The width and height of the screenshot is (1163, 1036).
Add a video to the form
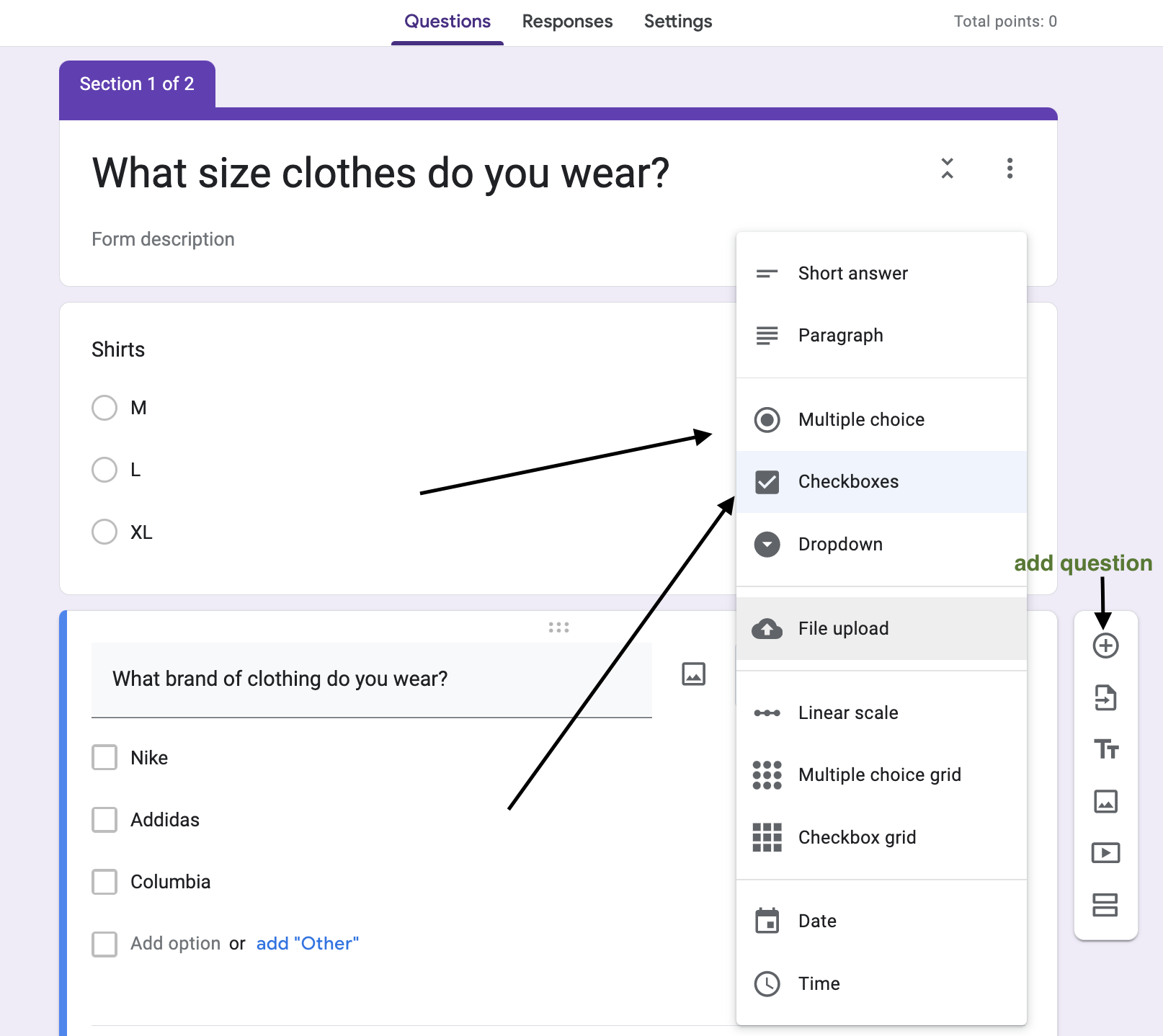[1105, 852]
